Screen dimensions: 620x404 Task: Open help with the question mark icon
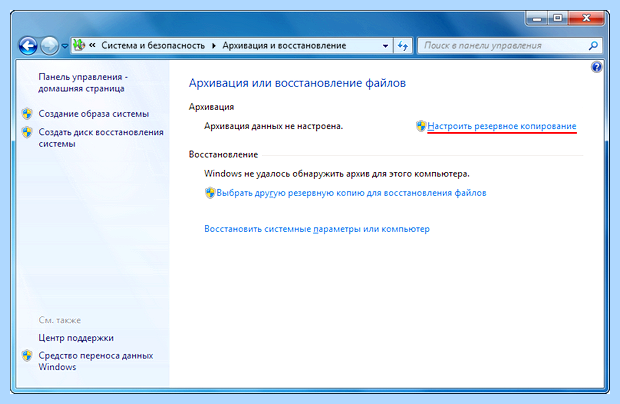596,67
